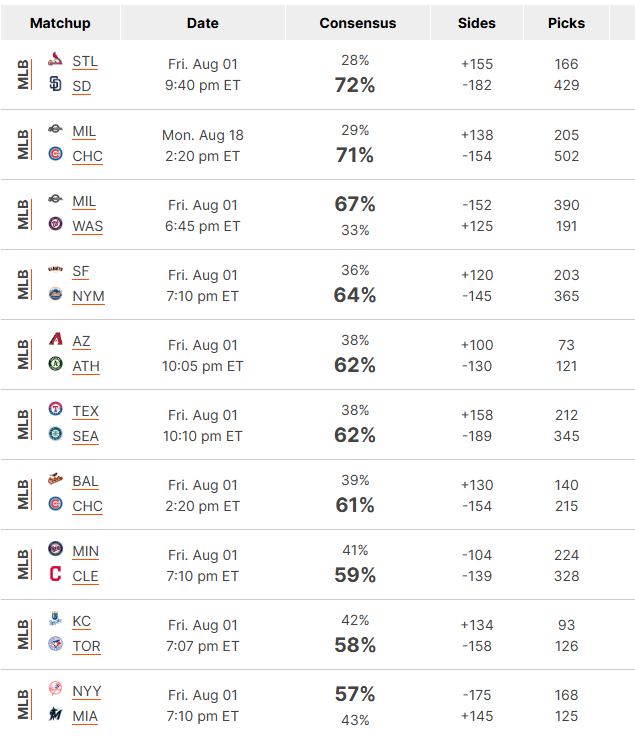Click the Arizona Diamondbacks logo icon
Viewport: 635px width, 743px height.
click(x=55, y=339)
